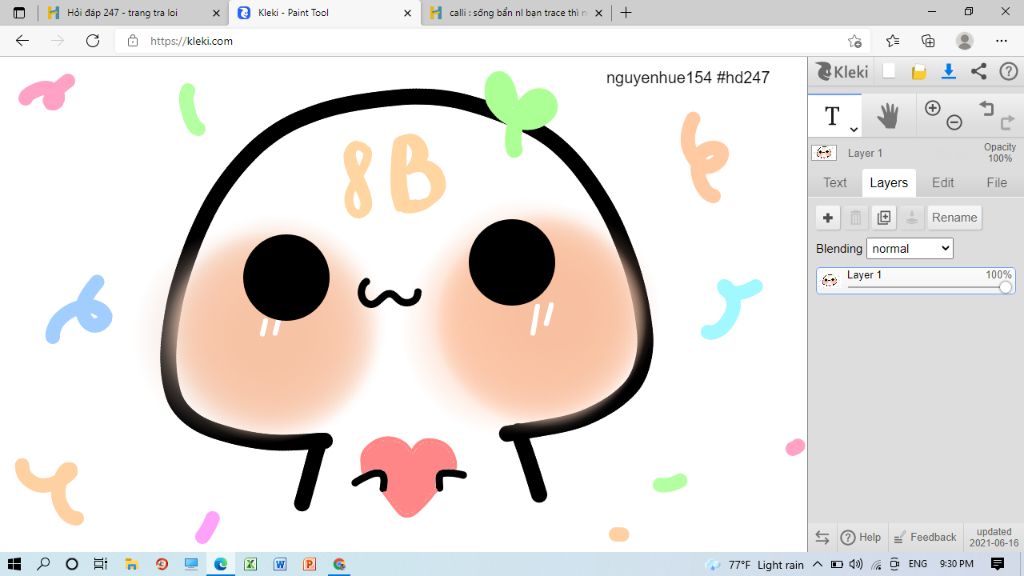
Task: Show hidden system tray icons
Action: coord(817,564)
